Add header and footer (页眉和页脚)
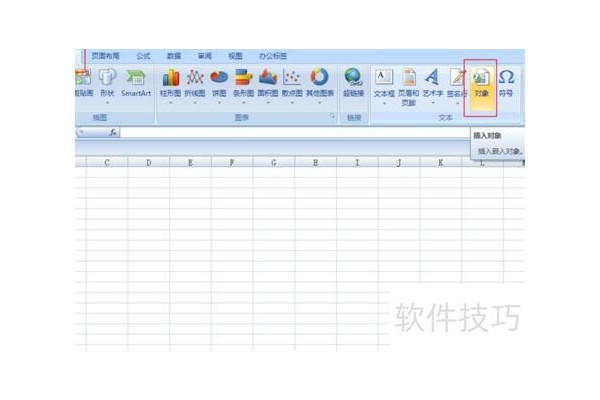600x400 pixels. pyautogui.click(x=409, y=87)
